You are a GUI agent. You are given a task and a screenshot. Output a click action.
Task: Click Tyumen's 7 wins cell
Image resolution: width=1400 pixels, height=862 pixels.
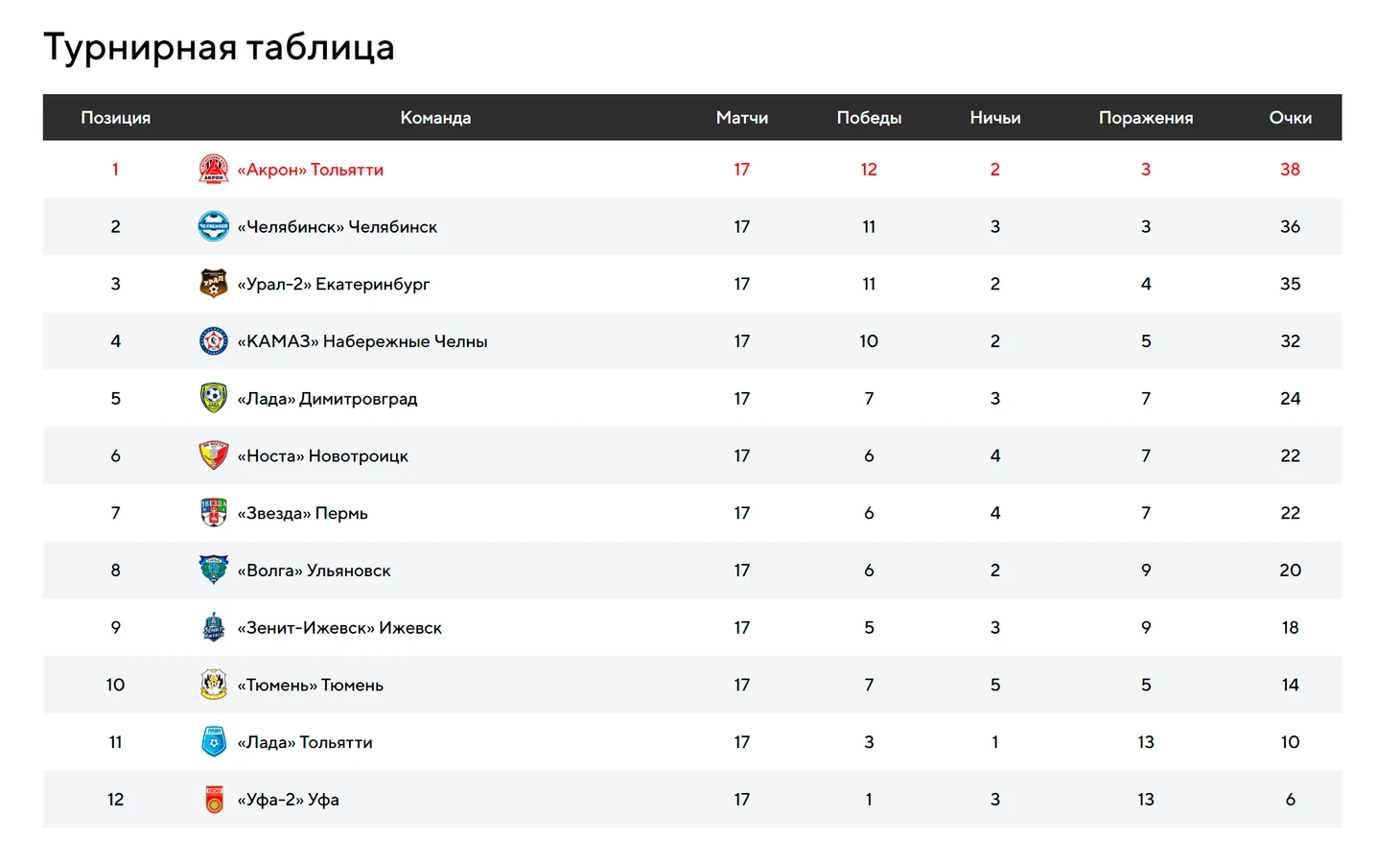pos(869,686)
